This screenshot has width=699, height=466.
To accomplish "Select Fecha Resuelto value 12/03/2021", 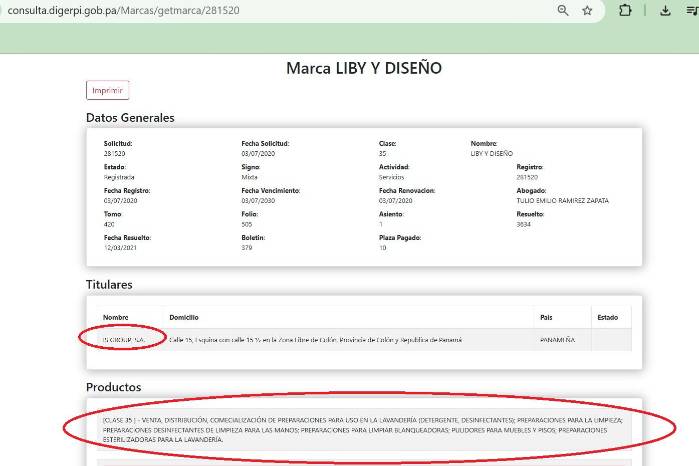I will (x=120, y=247).
